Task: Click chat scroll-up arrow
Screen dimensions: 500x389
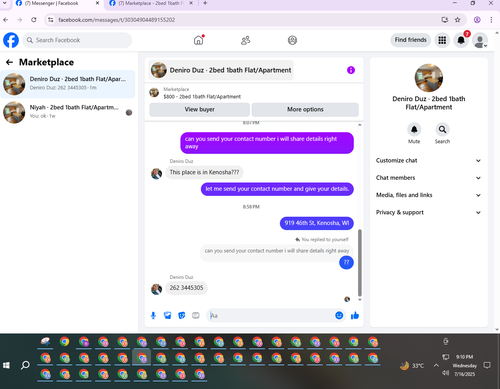Action: pyautogui.click(x=360, y=125)
